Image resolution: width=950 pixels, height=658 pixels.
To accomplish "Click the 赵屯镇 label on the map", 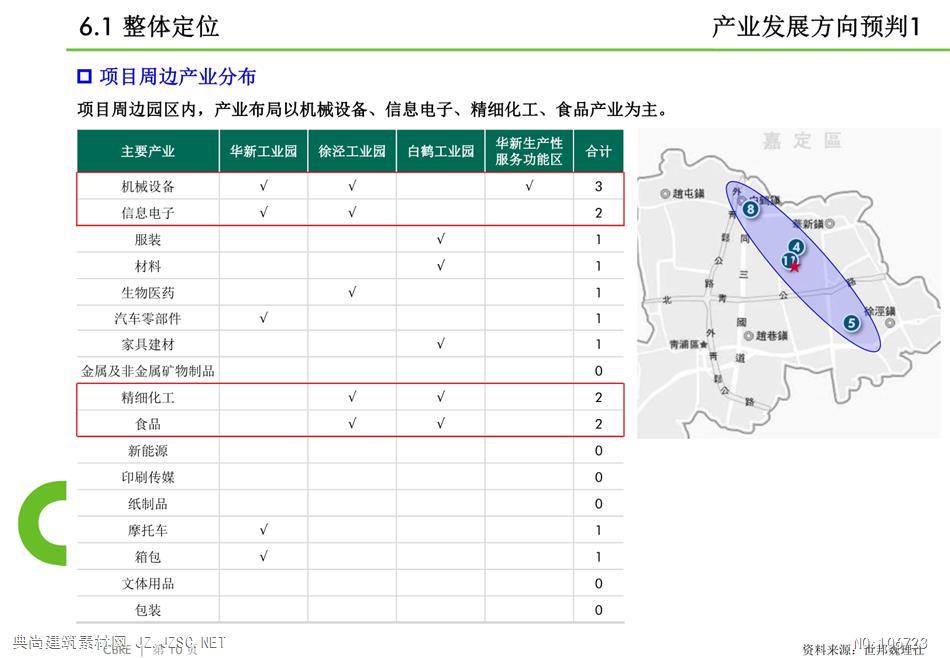I will [x=688, y=193].
